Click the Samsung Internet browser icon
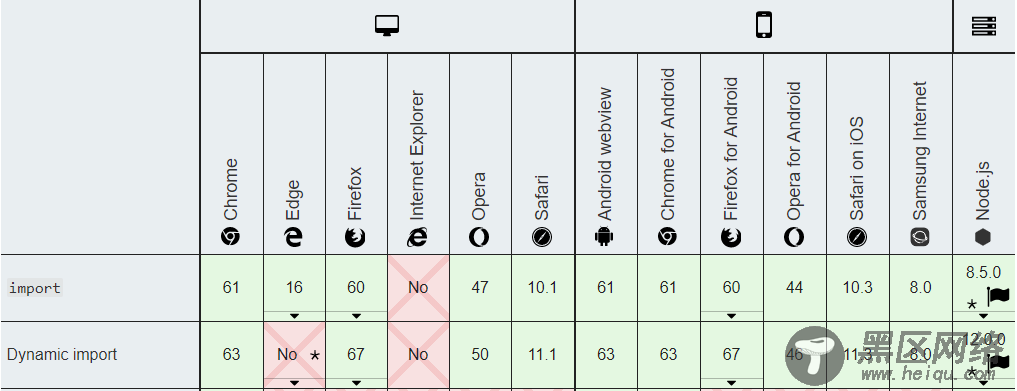 coord(920,237)
